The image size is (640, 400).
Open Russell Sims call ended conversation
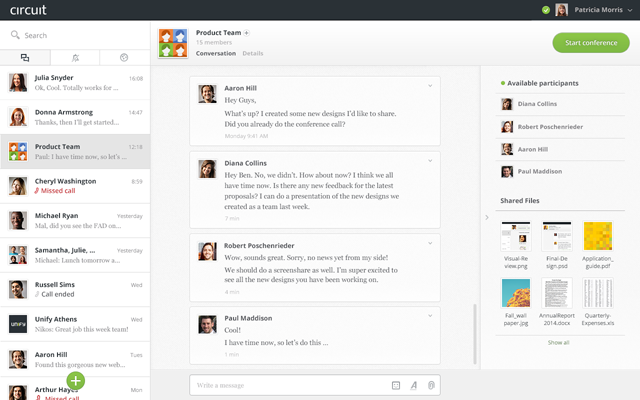(x=75, y=289)
